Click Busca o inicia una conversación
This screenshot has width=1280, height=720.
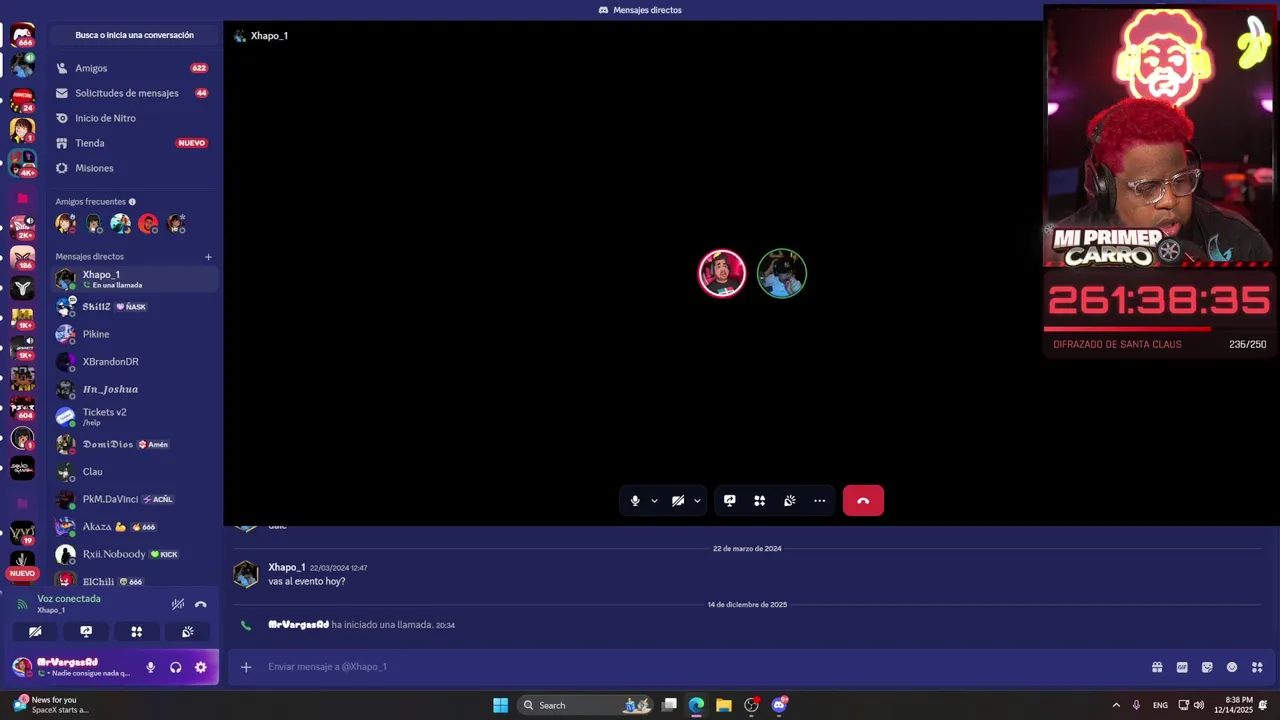tap(134, 35)
